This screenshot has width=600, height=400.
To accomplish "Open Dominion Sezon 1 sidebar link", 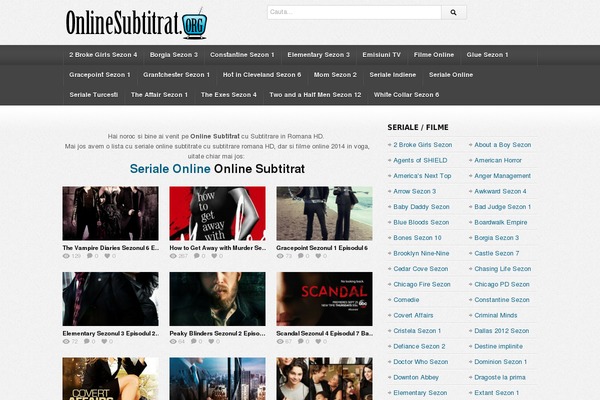I will click(501, 362).
